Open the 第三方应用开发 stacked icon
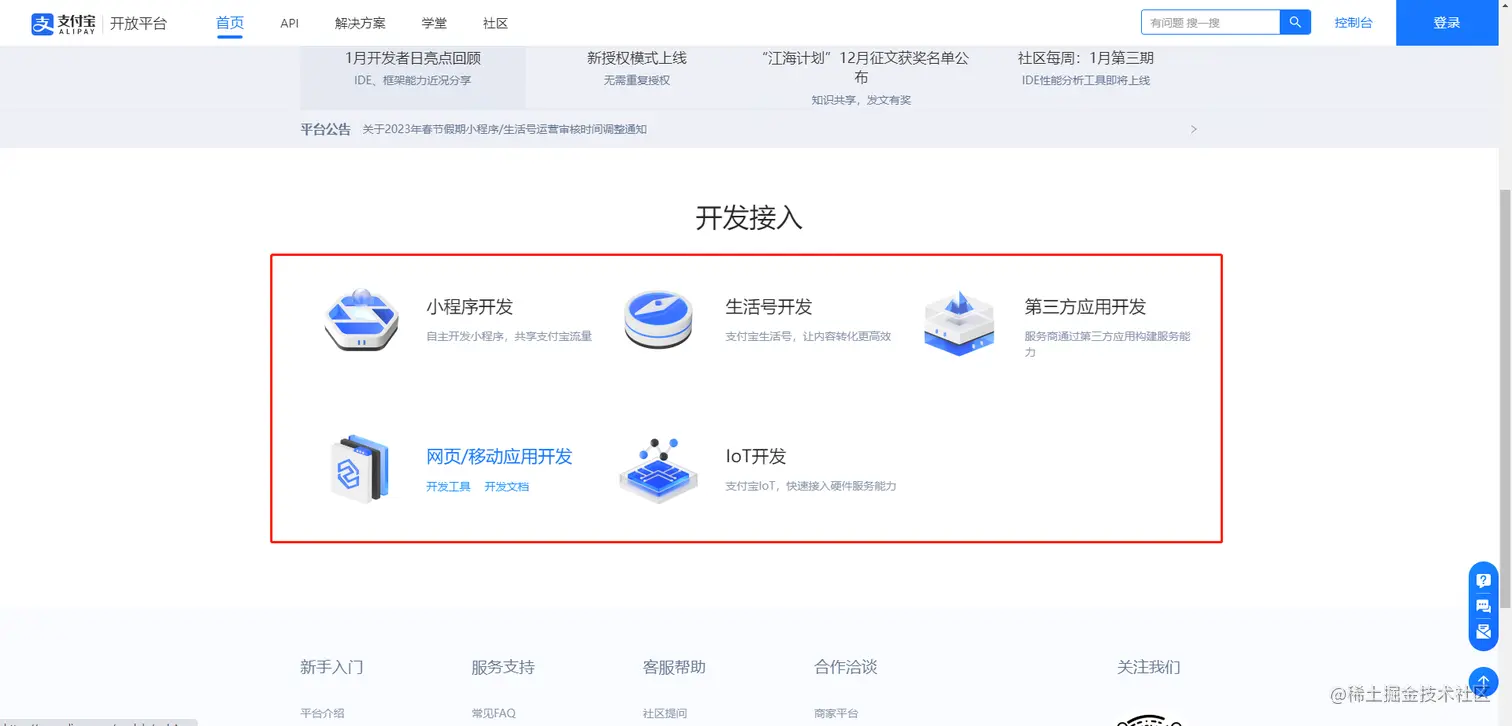Viewport: 1512px width, 726px height. click(x=959, y=322)
